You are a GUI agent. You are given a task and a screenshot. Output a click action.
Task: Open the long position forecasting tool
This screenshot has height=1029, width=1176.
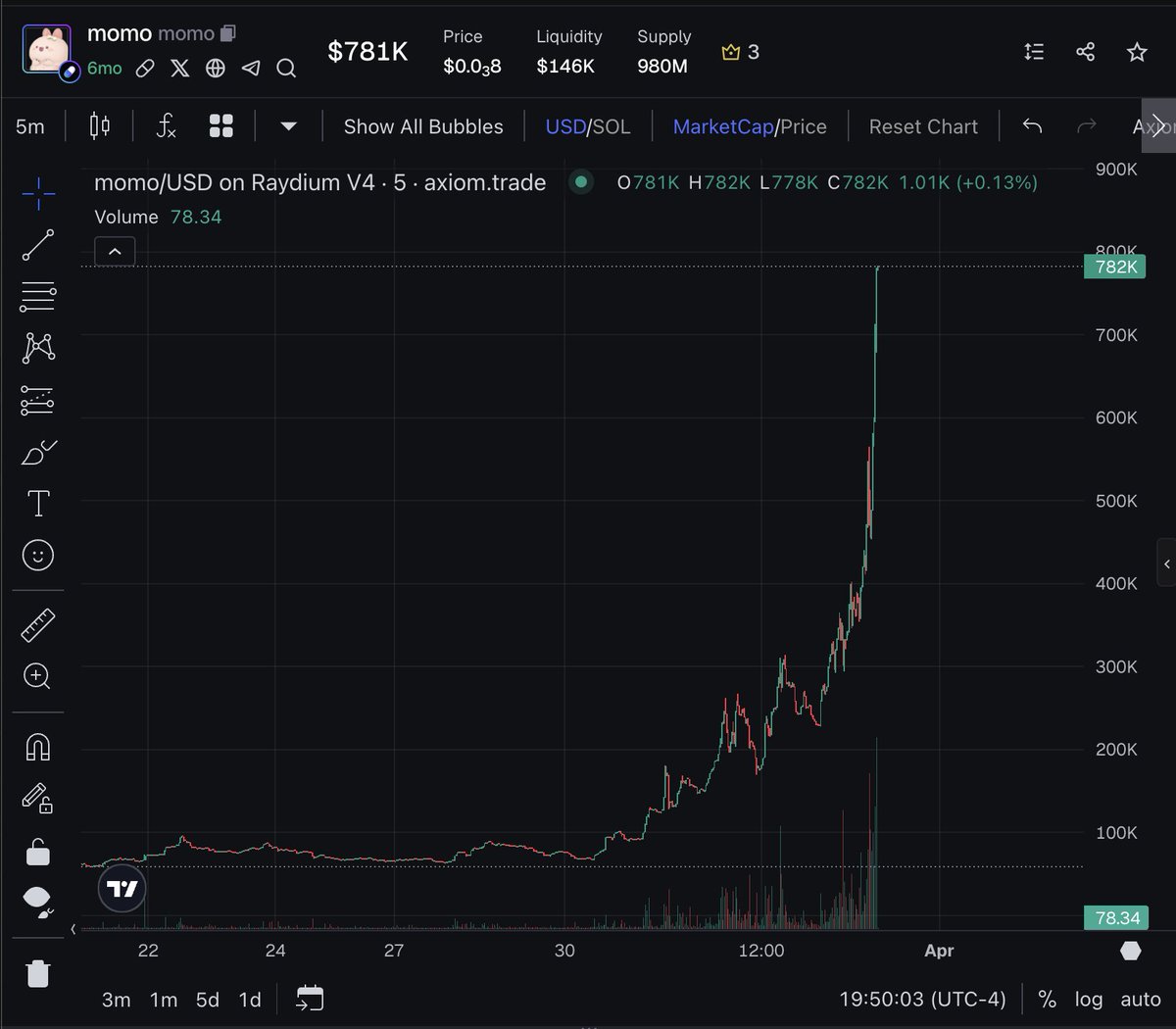38,400
